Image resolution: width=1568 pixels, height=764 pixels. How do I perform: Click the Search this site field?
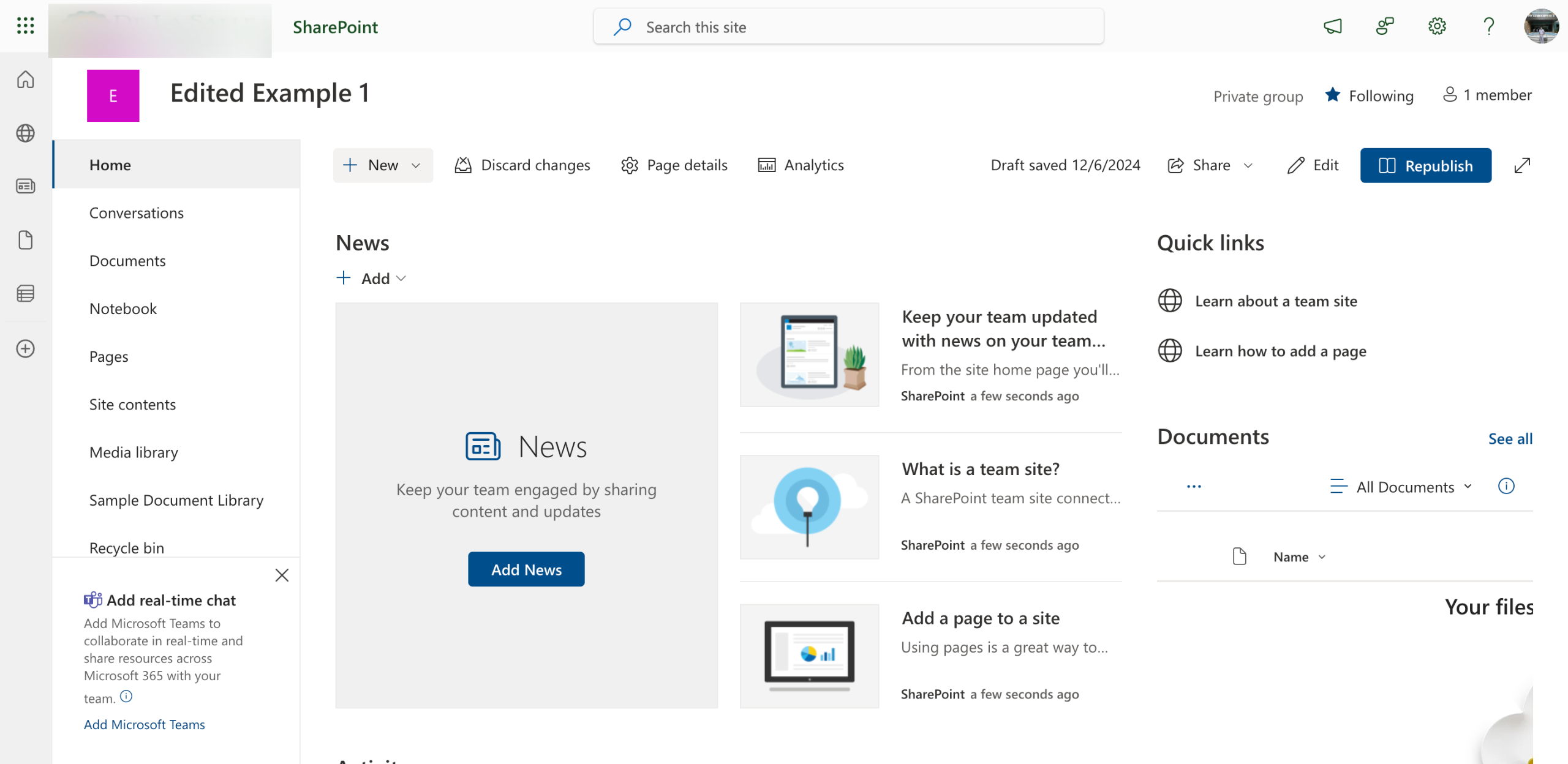click(x=848, y=27)
